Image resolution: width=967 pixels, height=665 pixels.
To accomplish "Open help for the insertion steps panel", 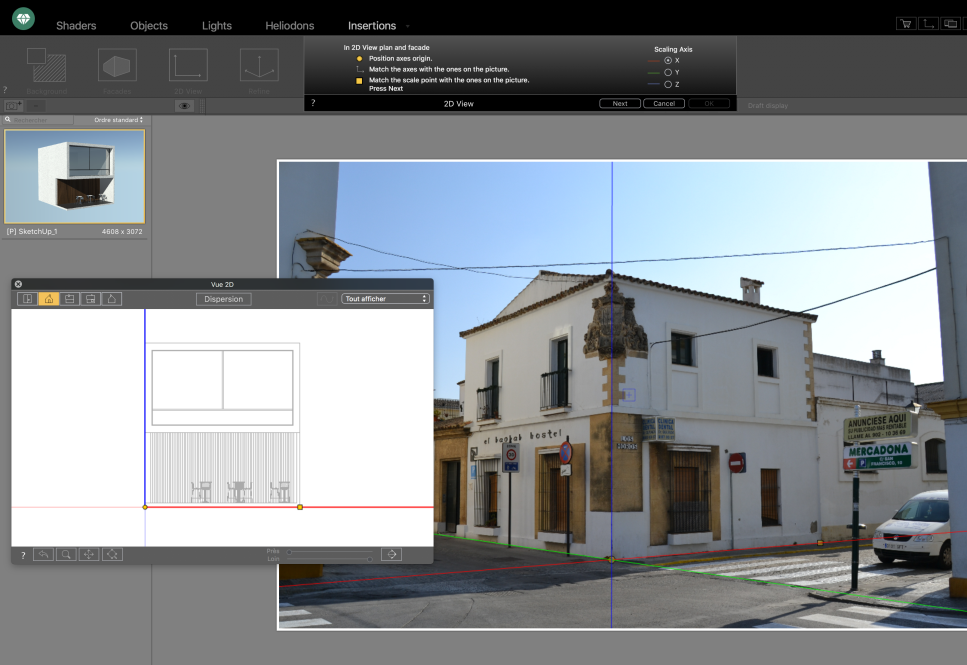I will pos(5,90).
